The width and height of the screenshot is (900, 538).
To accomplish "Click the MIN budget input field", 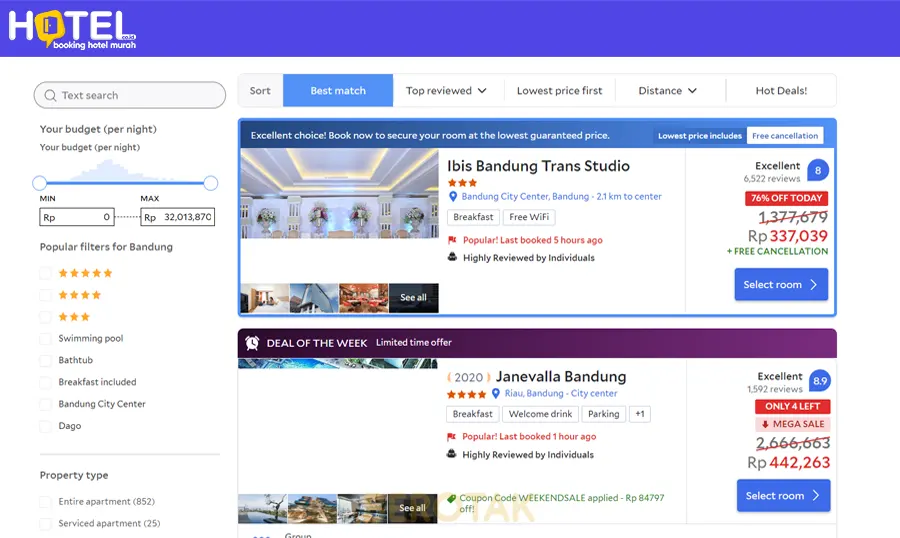I will pyautogui.click(x=77, y=217).
